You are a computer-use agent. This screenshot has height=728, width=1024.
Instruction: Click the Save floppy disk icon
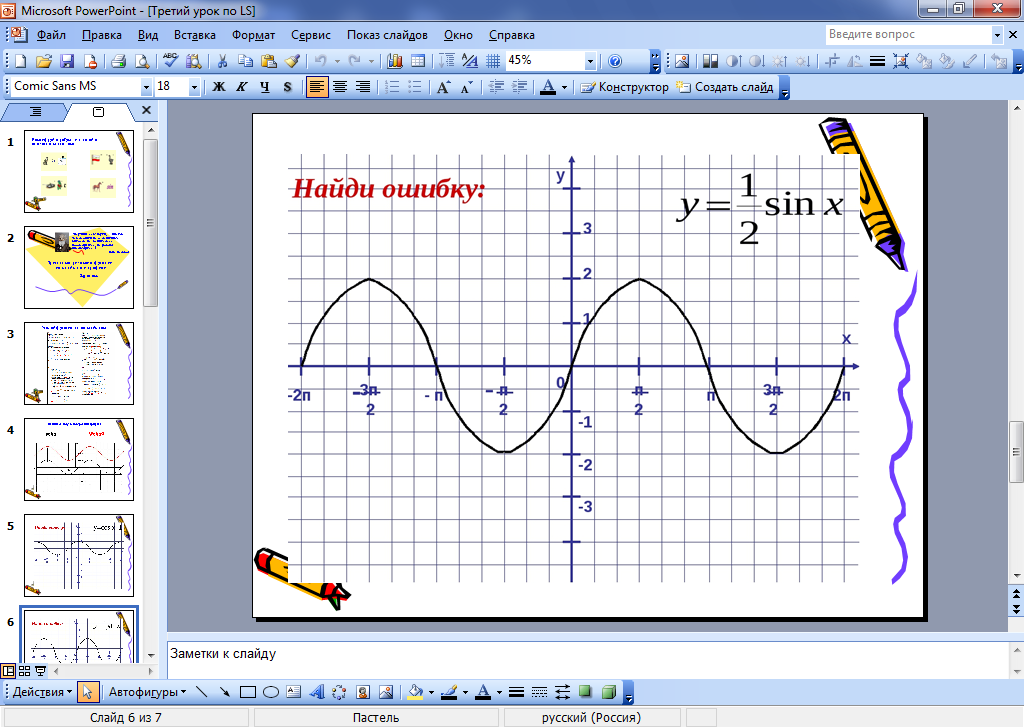(x=68, y=61)
